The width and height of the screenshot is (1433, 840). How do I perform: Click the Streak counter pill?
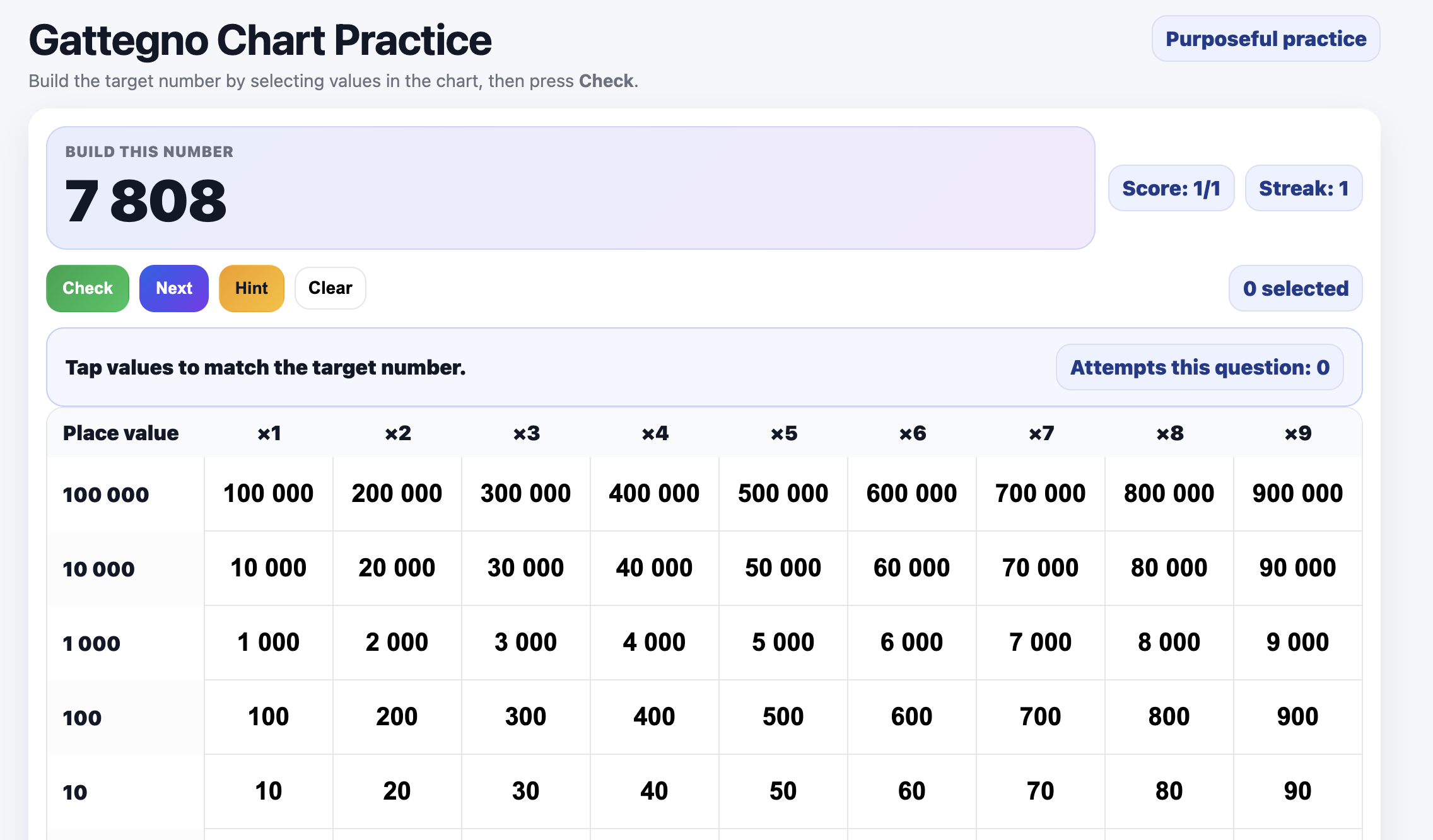[x=1303, y=188]
